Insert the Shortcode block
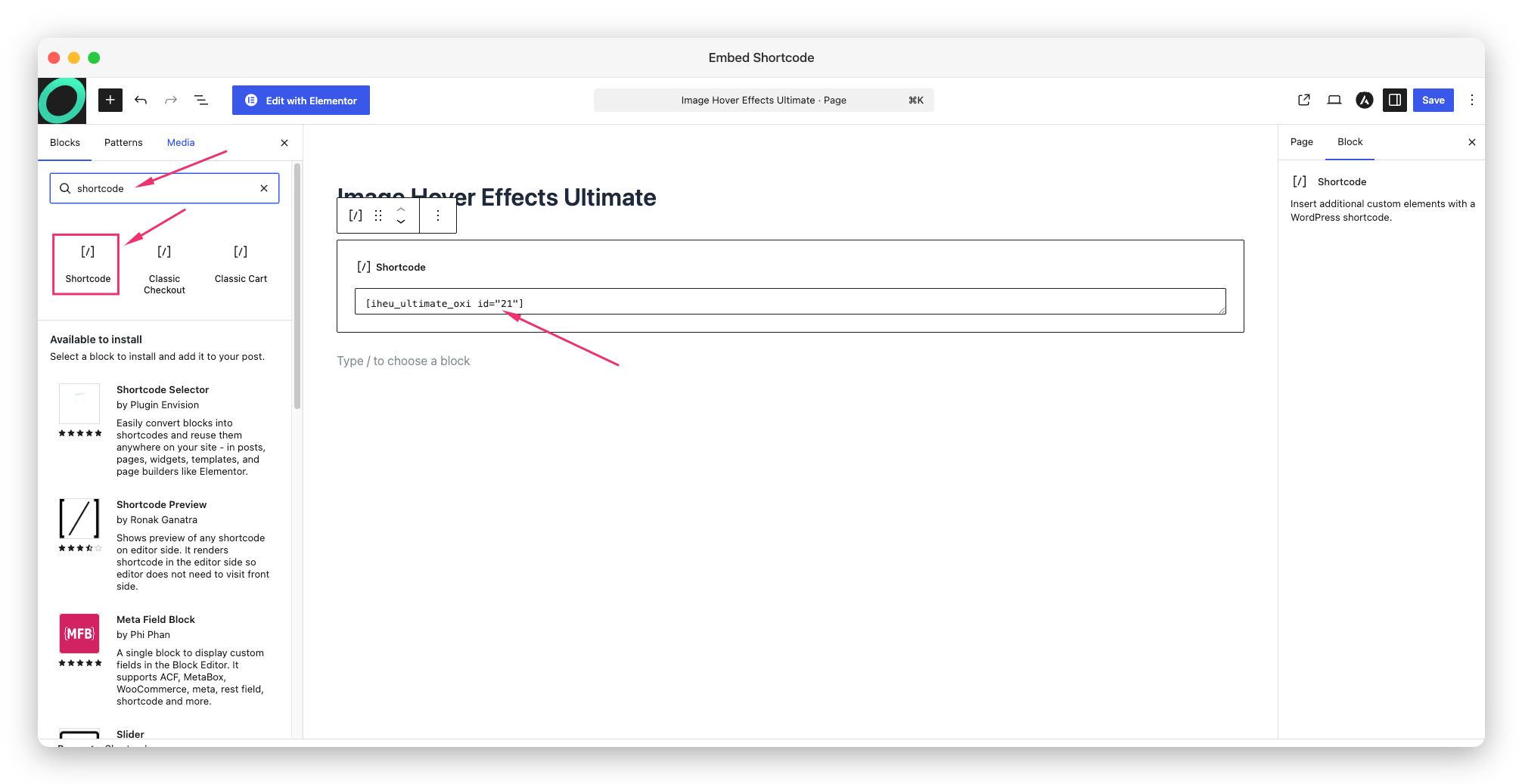Viewport: 1522px width, 784px height. pyautogui.click(x=86, y=264)
